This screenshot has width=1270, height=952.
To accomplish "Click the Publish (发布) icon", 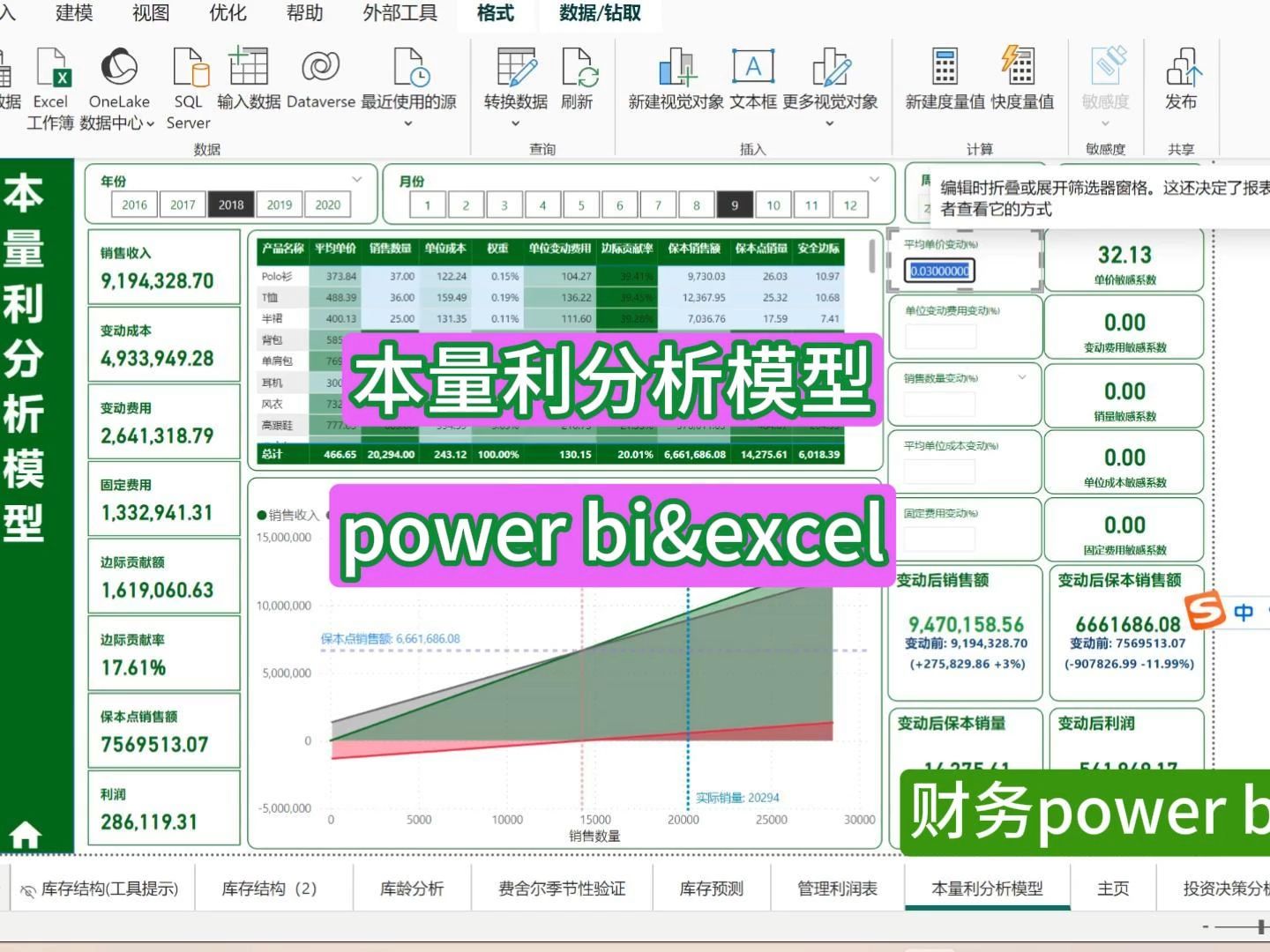I will [x=1182, y=67].
